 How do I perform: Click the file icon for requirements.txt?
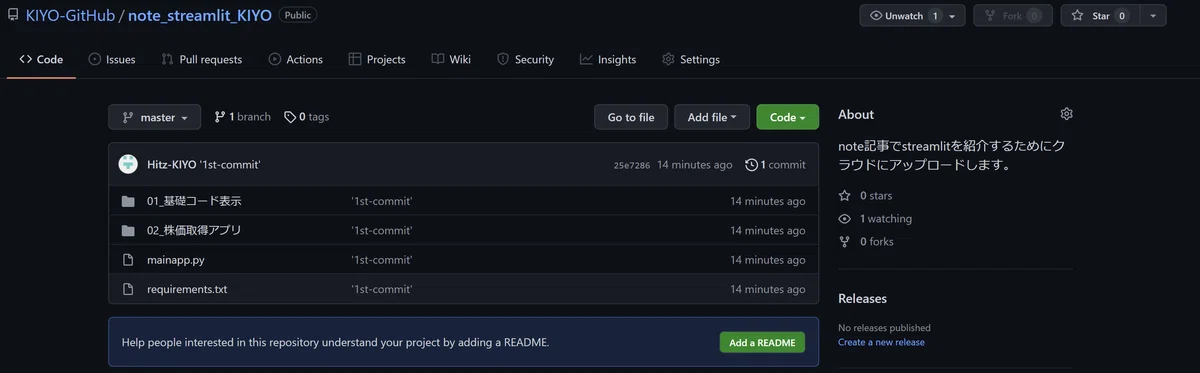tap(128, 289)
